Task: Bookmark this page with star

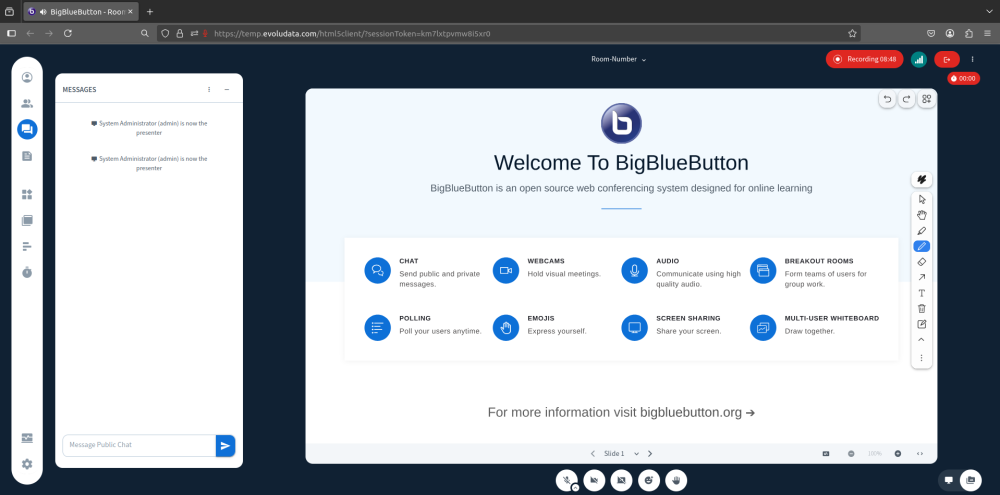Action: [852, 33]
